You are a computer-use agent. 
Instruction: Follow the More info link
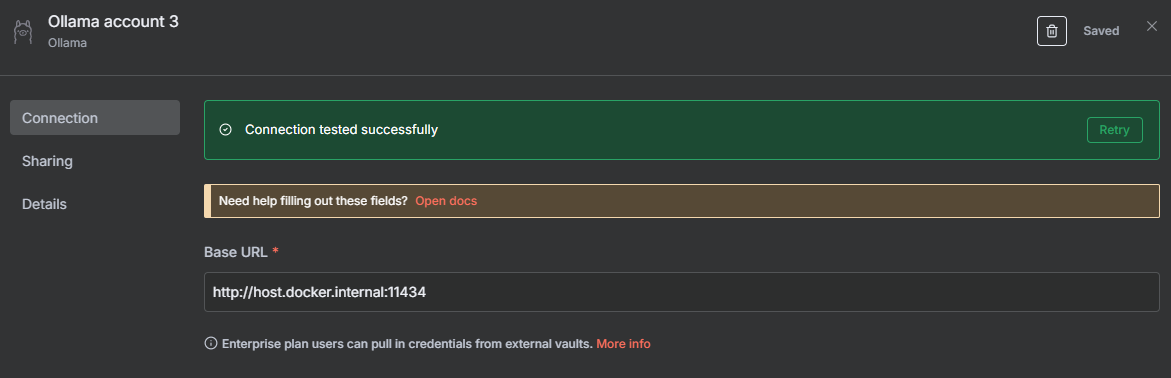click(623, 344)
